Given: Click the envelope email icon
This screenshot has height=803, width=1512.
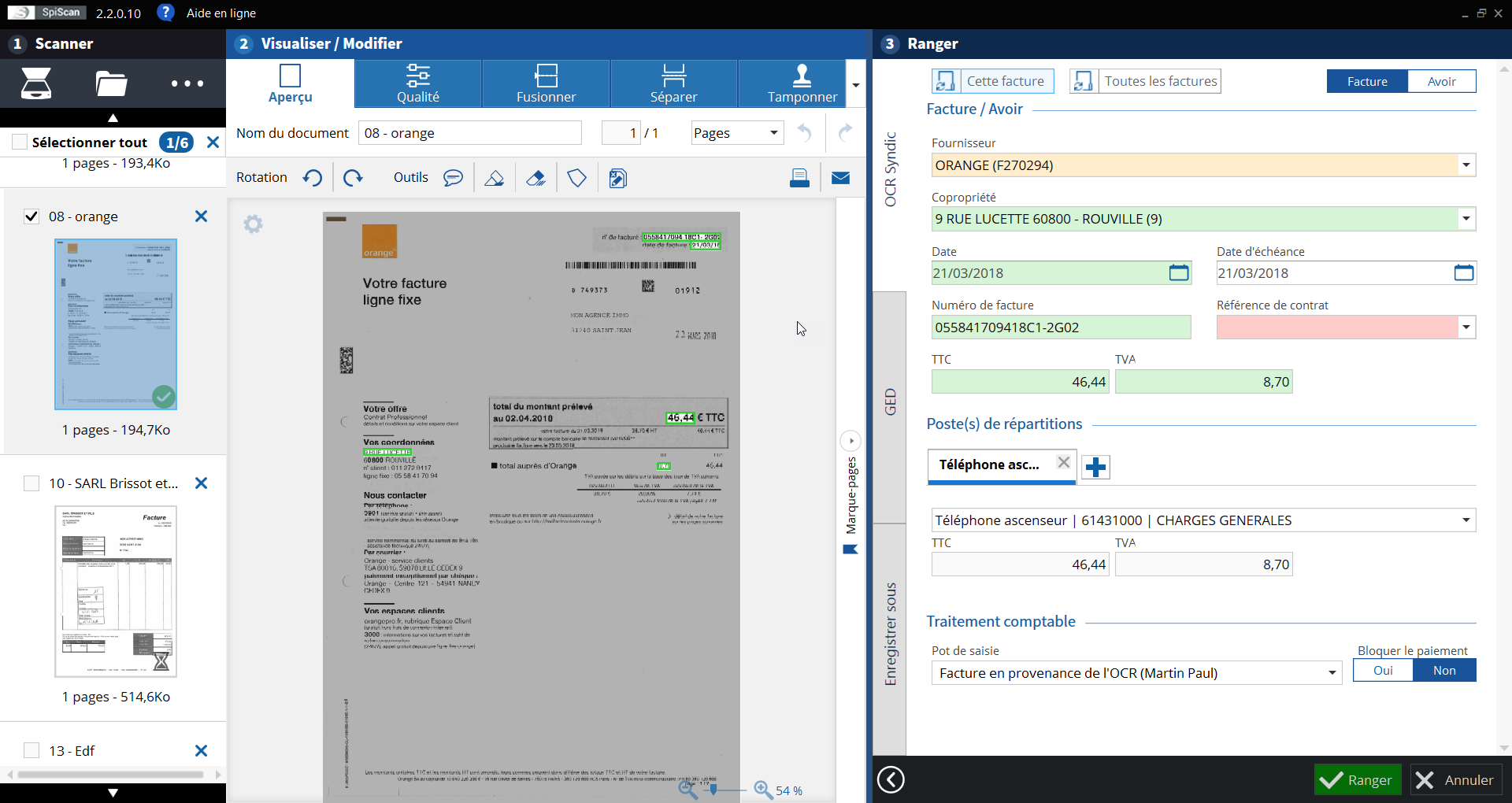Looking at the screenshot, I should coord(840,178).
